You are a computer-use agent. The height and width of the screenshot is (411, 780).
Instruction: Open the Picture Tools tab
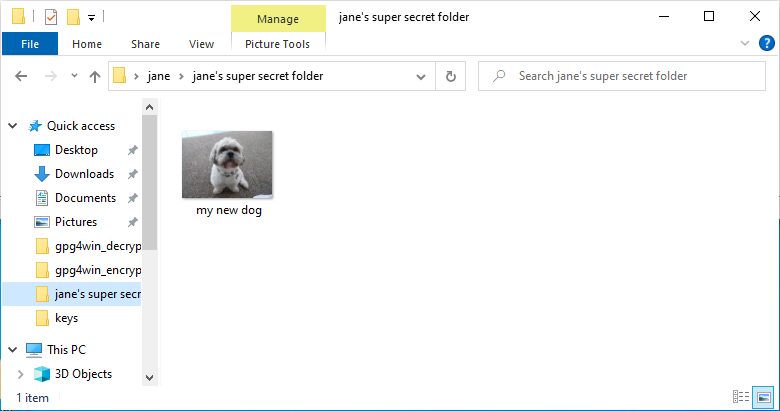pyautogui.click(x=277, y=44)
